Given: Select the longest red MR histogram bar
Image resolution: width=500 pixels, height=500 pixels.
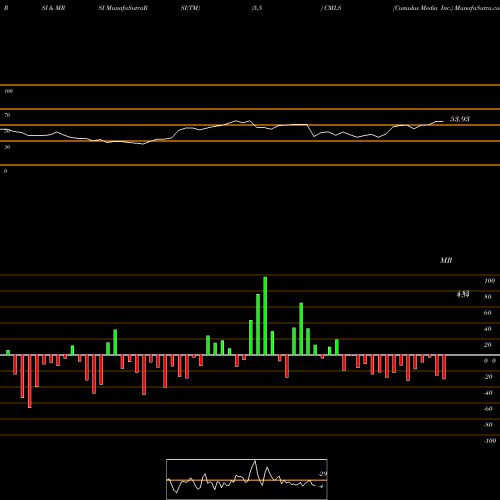Looking at the screenshot, I should click(x=30, y=381).
